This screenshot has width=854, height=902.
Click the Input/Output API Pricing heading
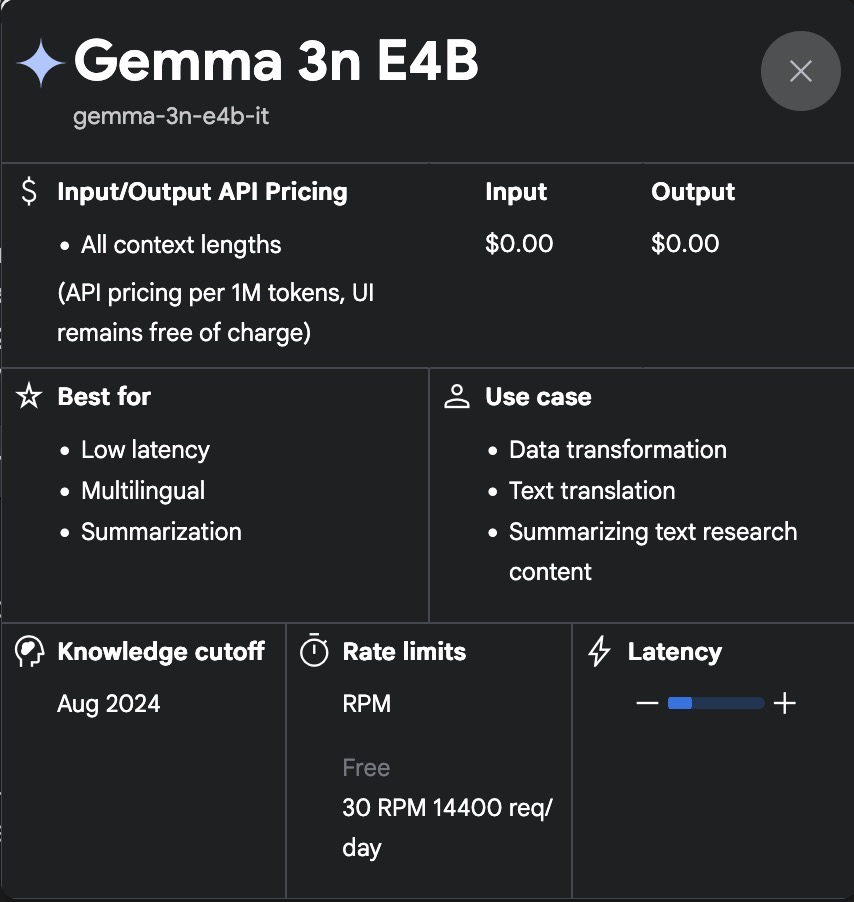click(202, 192)
